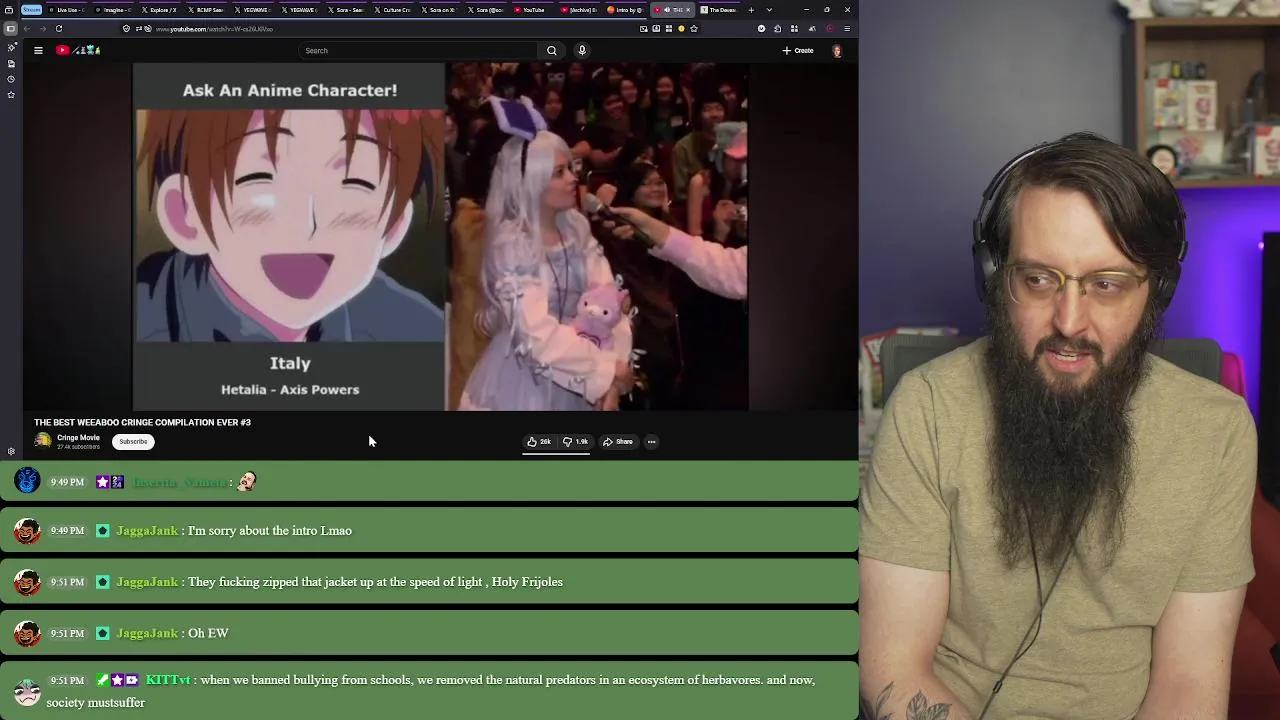The image size is (1280, 720).
Task: Click the chat emote after Lacerta name
Action: tap(246, 482)
